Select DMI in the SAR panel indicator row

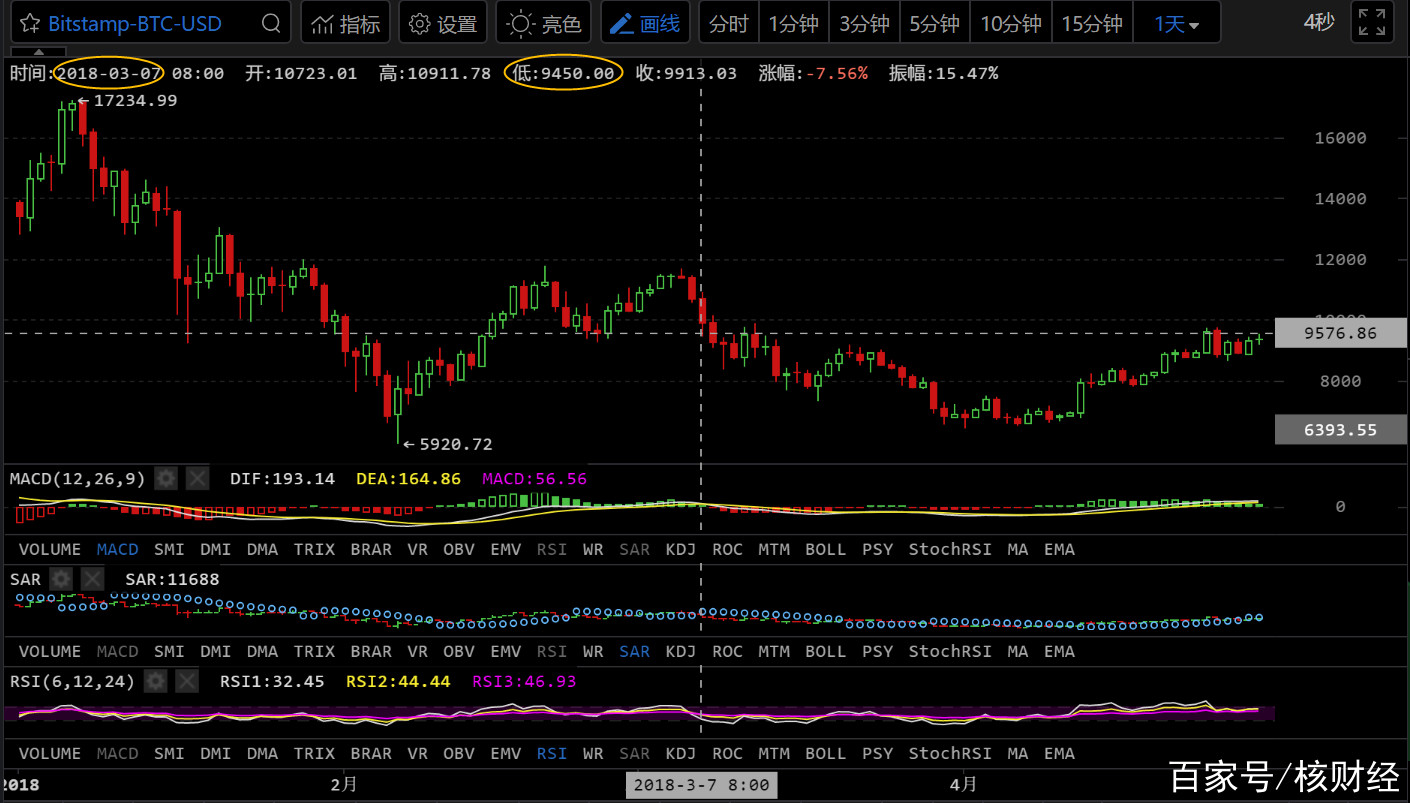click(215, 651)
